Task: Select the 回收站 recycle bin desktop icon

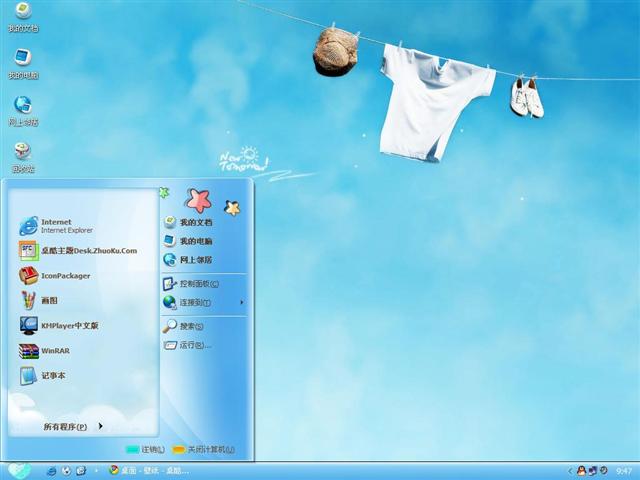Action: [23, 158]
